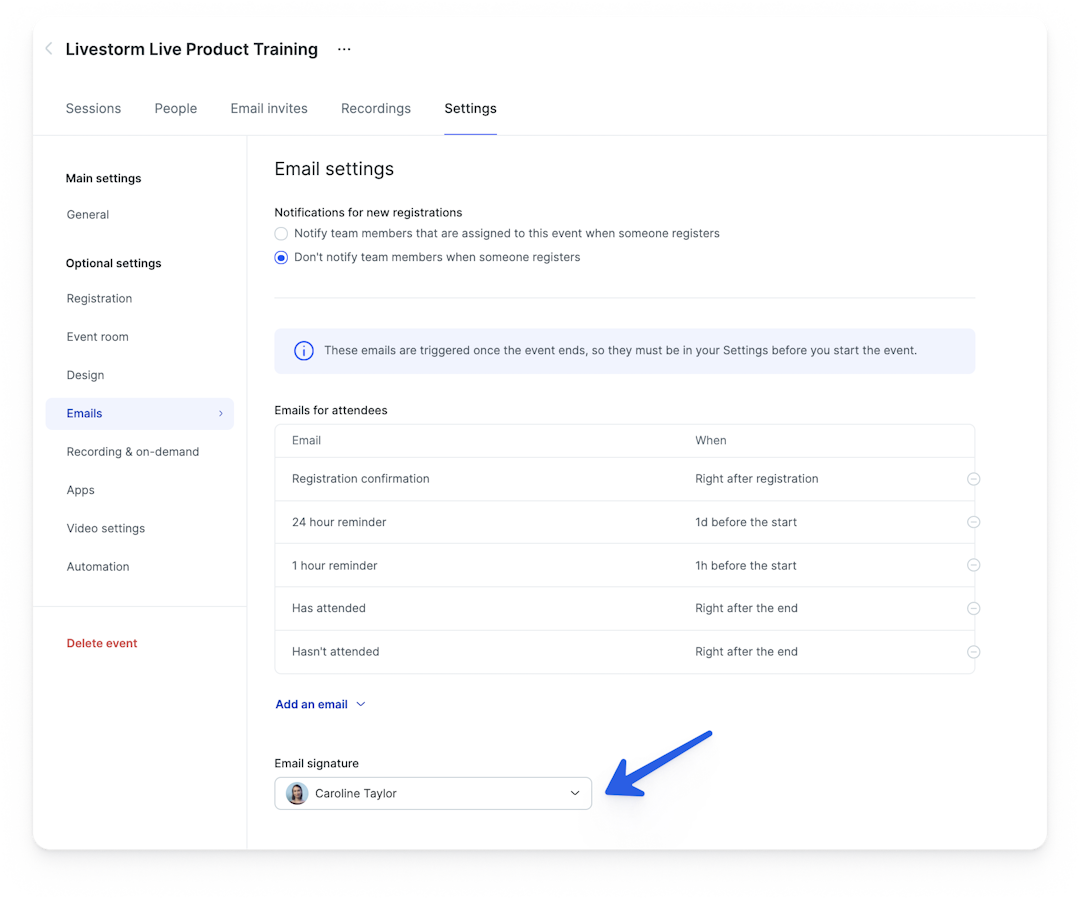Remove the Has attended email
This screenshot has height=899, width=1080.
tap(973, 608)
